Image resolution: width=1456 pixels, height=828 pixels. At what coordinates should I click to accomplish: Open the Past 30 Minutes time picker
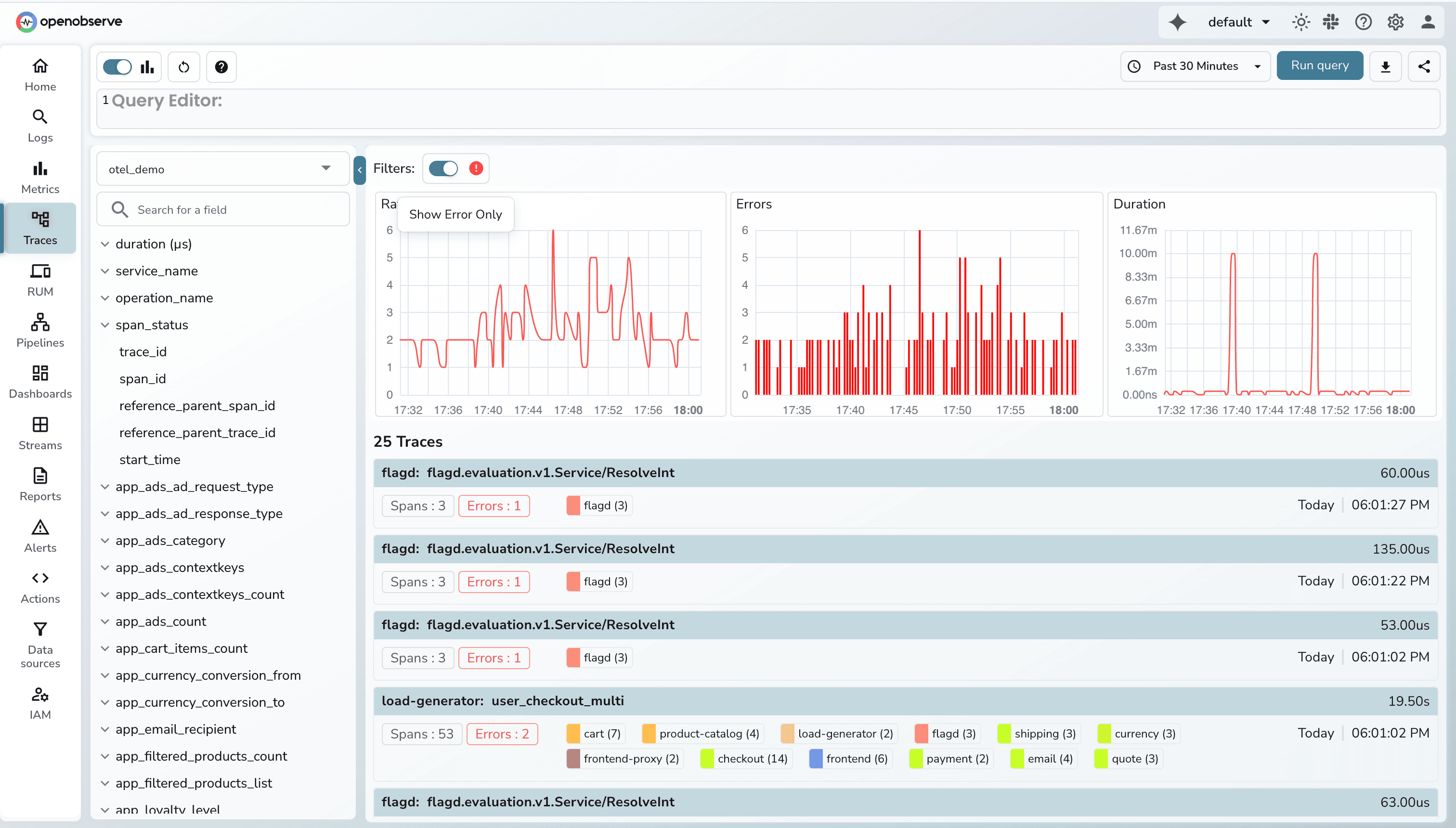1195,66
